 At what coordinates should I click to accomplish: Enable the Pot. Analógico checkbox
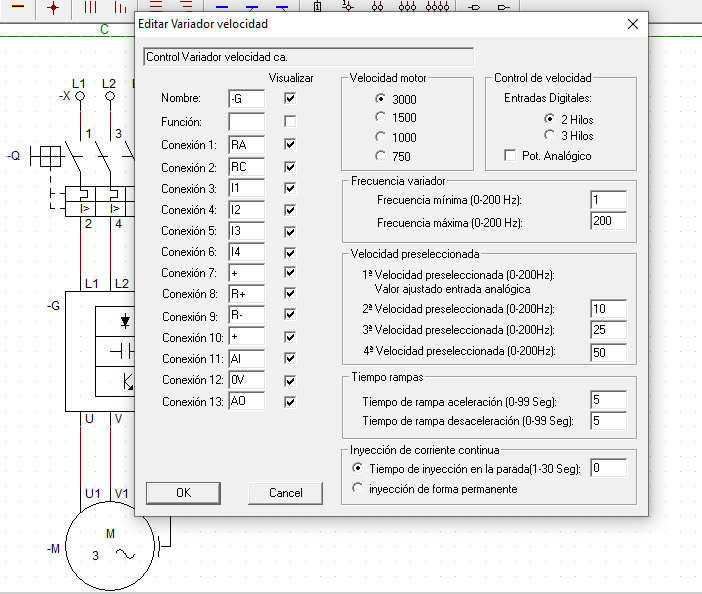(x=511, y=156)
